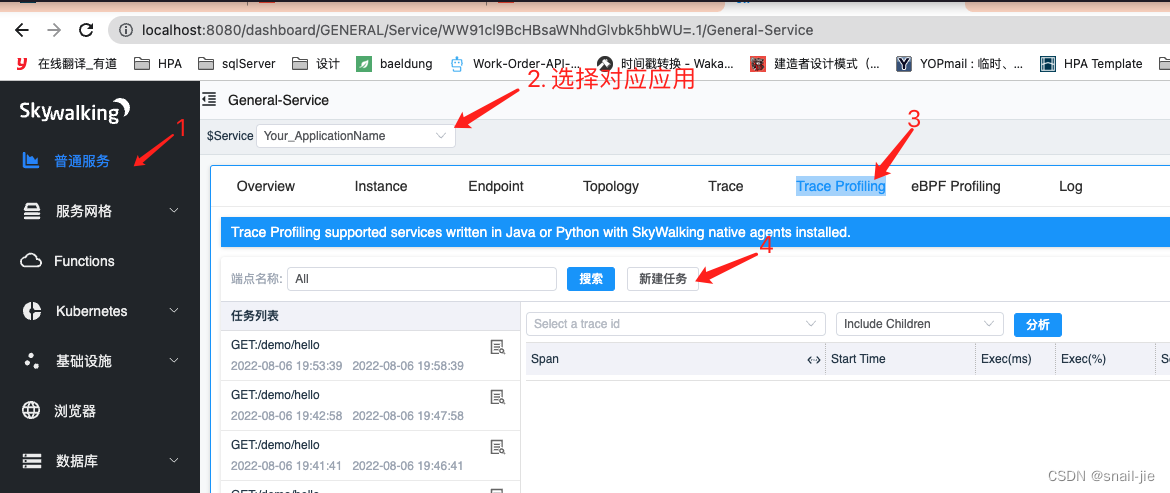Click the Functions cloud icon
Image resolution: width=1170 pixels, height=493 pixels.
tap(31, 261)
